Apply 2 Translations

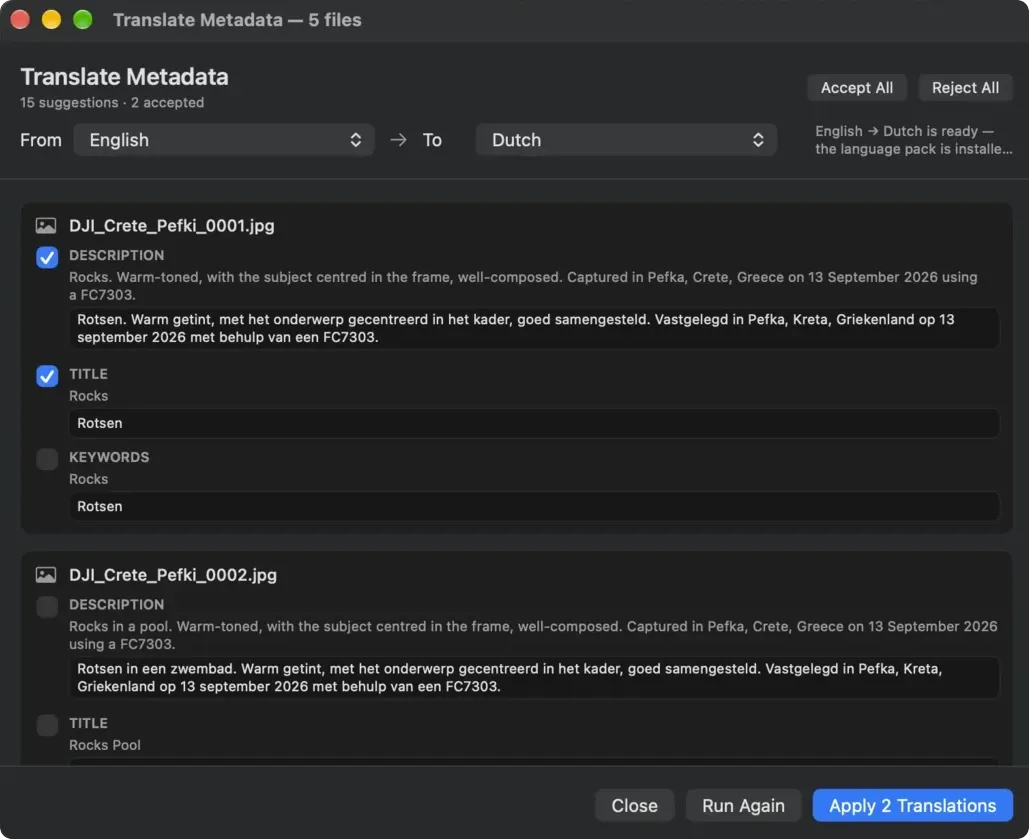(912, 806)
